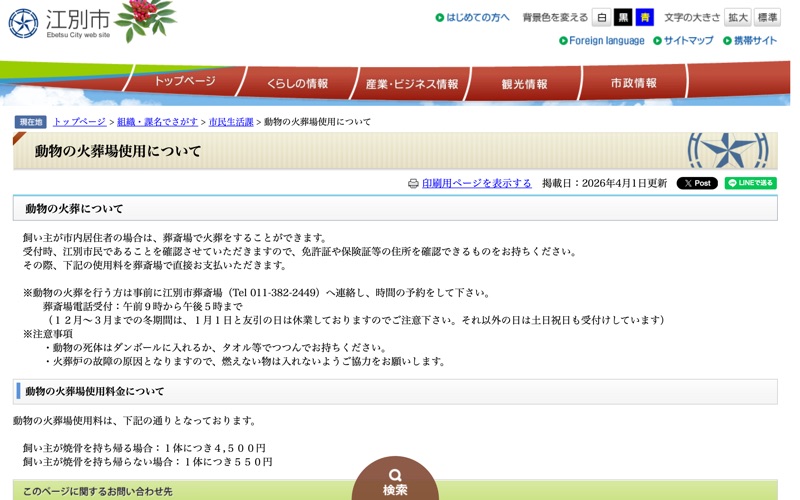Image resolution: width=800 pixels, height=500 pixels.
Task: Open the 携帯サイト link
Action: pyautogui.click(x=755, y=41)
